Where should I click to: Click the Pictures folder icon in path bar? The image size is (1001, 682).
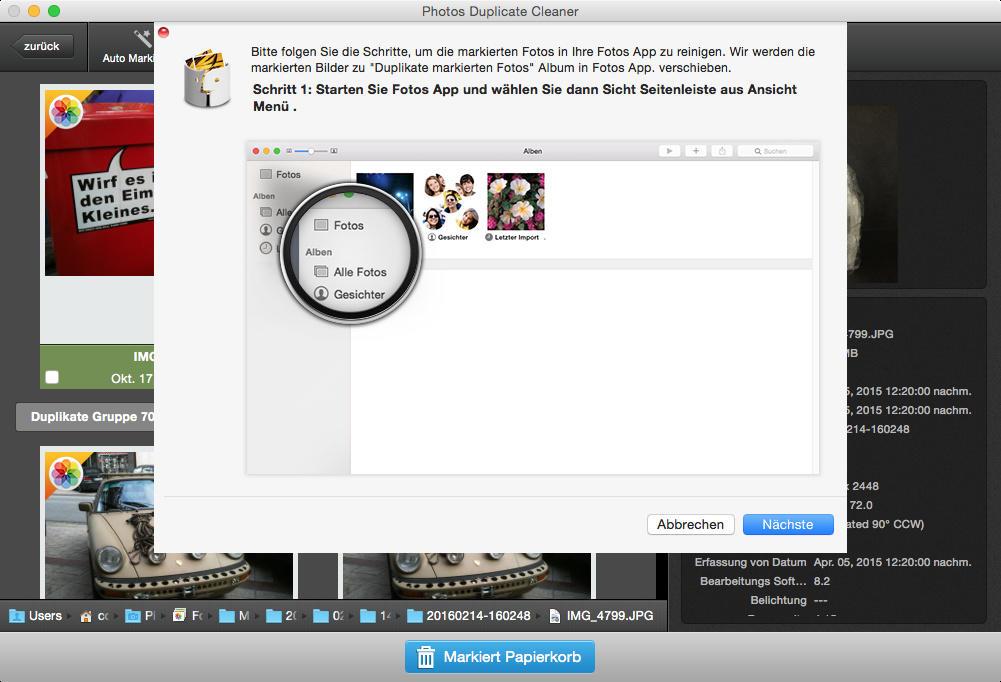point(133,616)
